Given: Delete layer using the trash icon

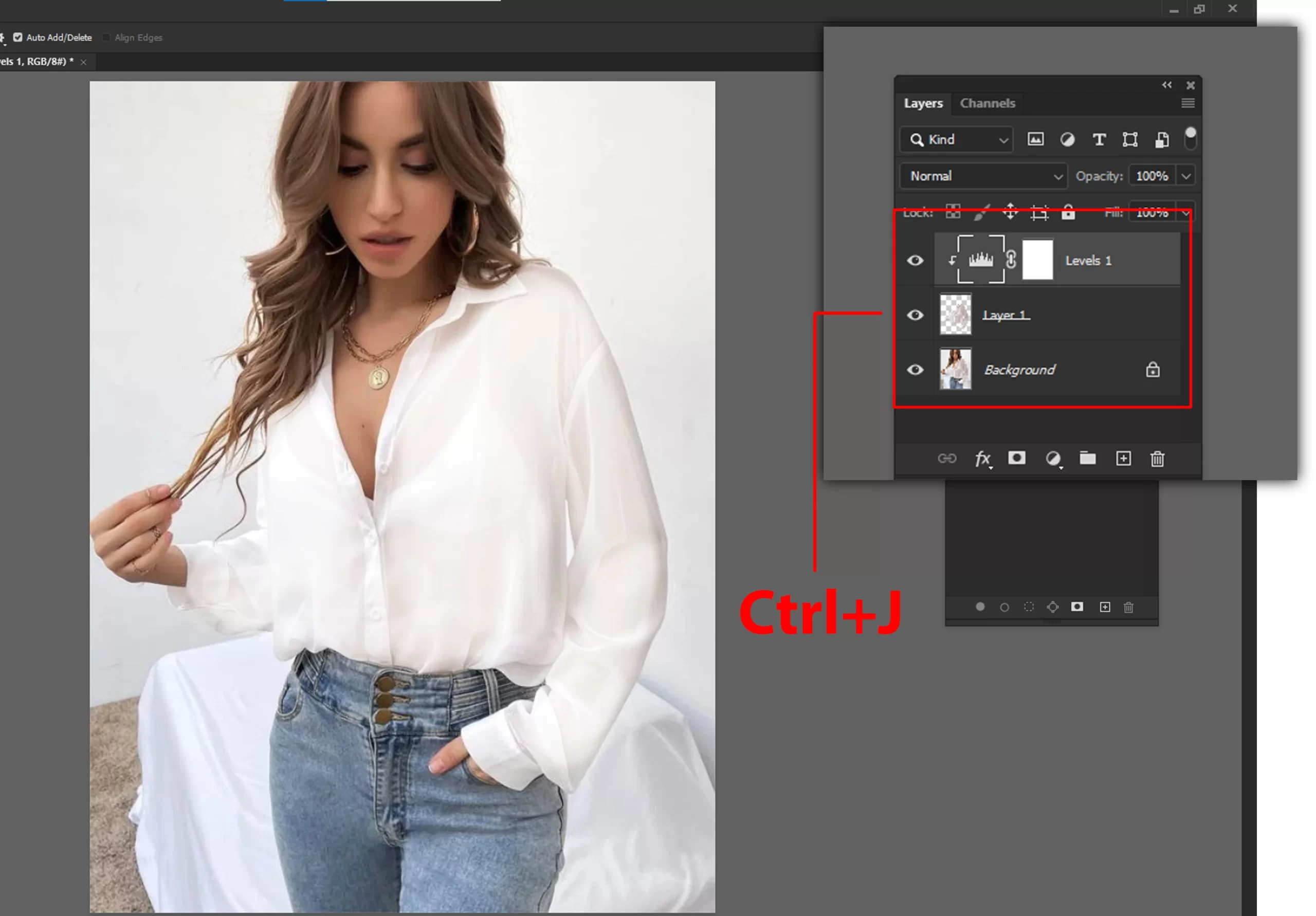Looking at the screenshot, I should pyautogui.click(x=1157, y=459).
